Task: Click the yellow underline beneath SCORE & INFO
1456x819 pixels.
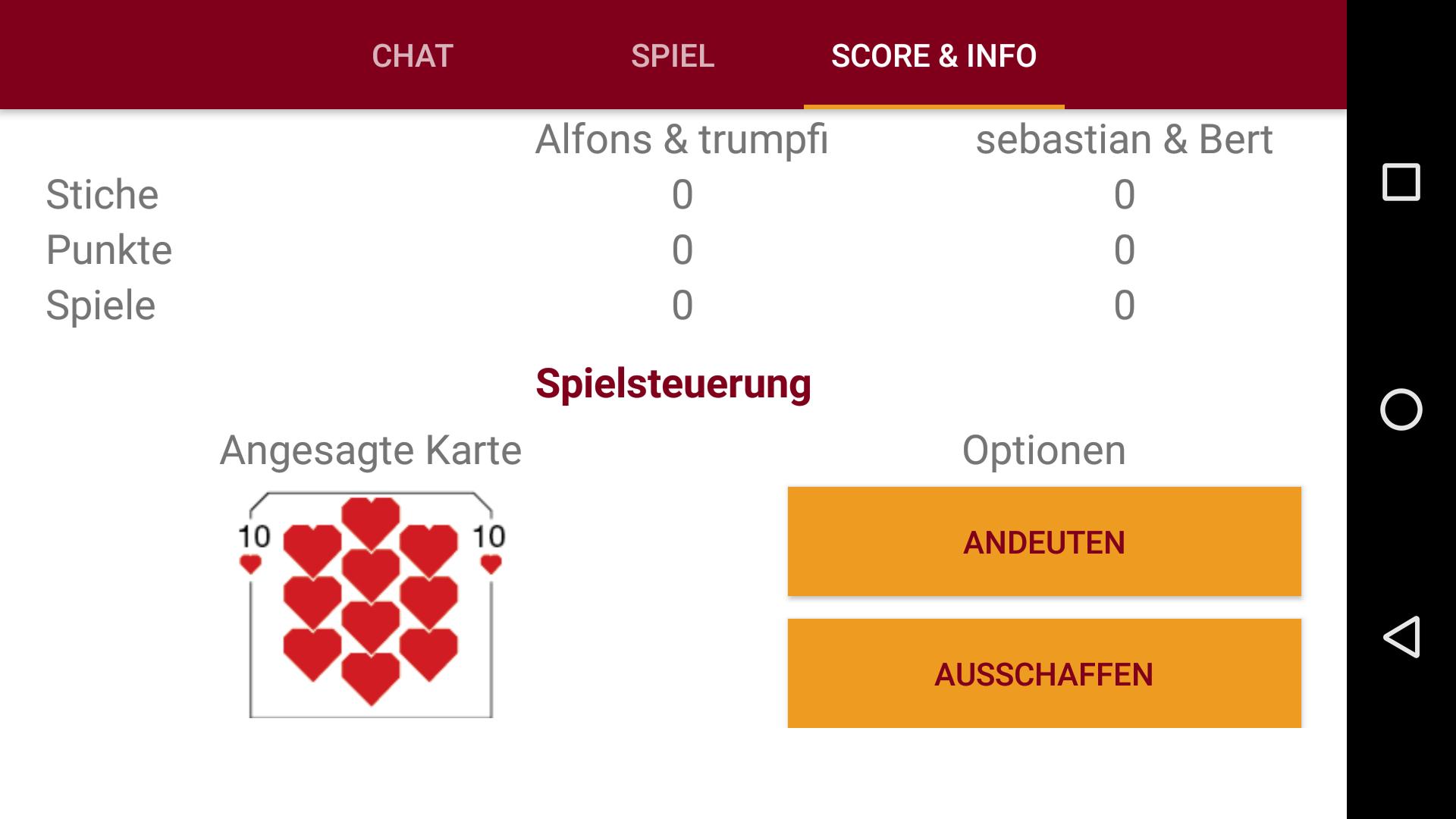Action: (x=935, y=106)
